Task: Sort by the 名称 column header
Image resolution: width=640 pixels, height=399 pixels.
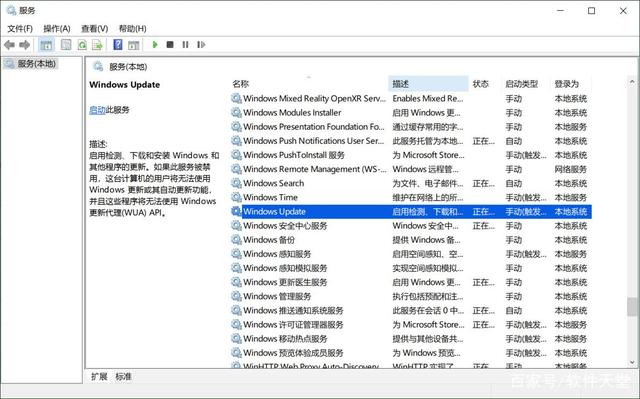Action: (309, 84)
